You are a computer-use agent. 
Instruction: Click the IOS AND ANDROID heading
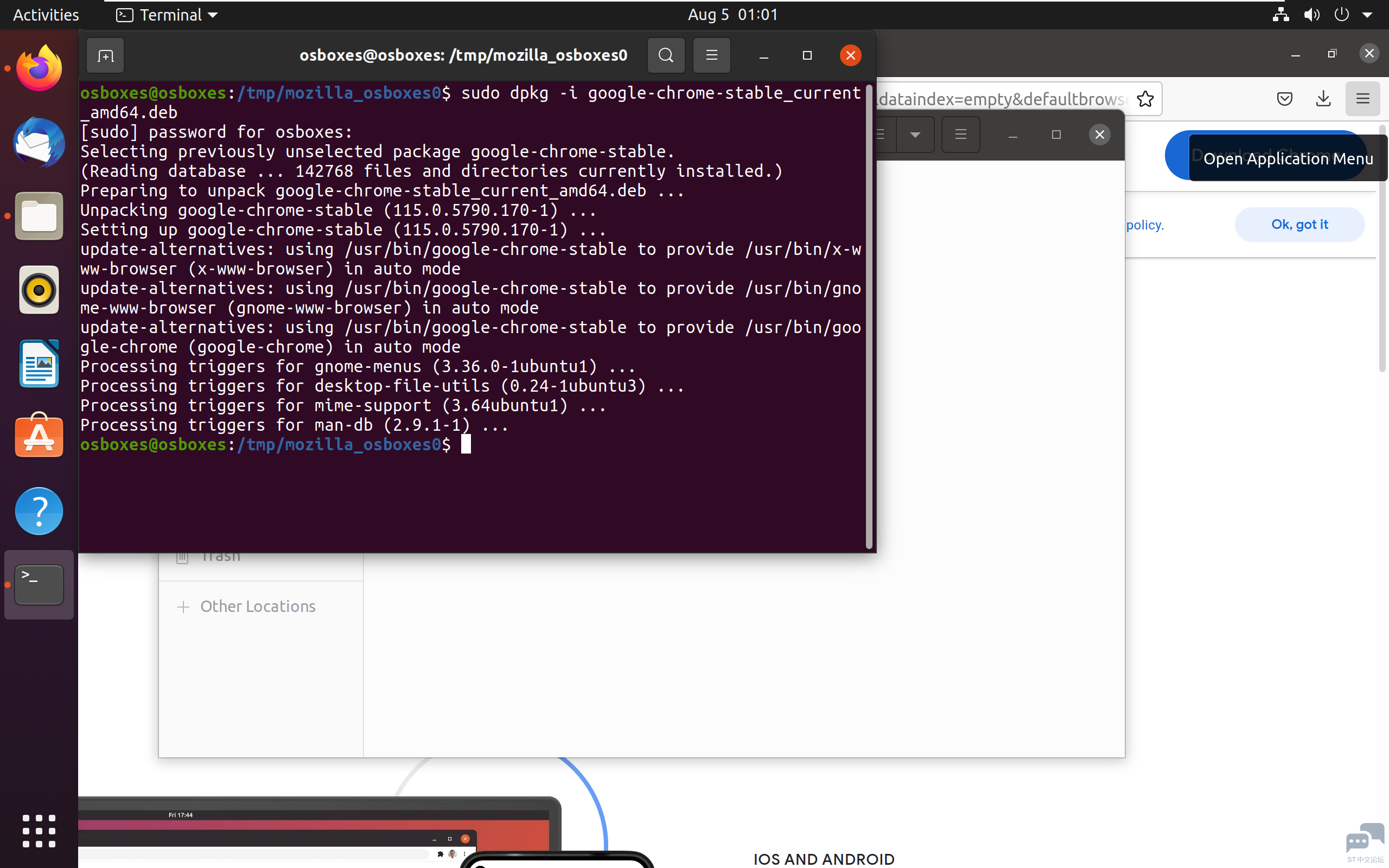[824, 859]
